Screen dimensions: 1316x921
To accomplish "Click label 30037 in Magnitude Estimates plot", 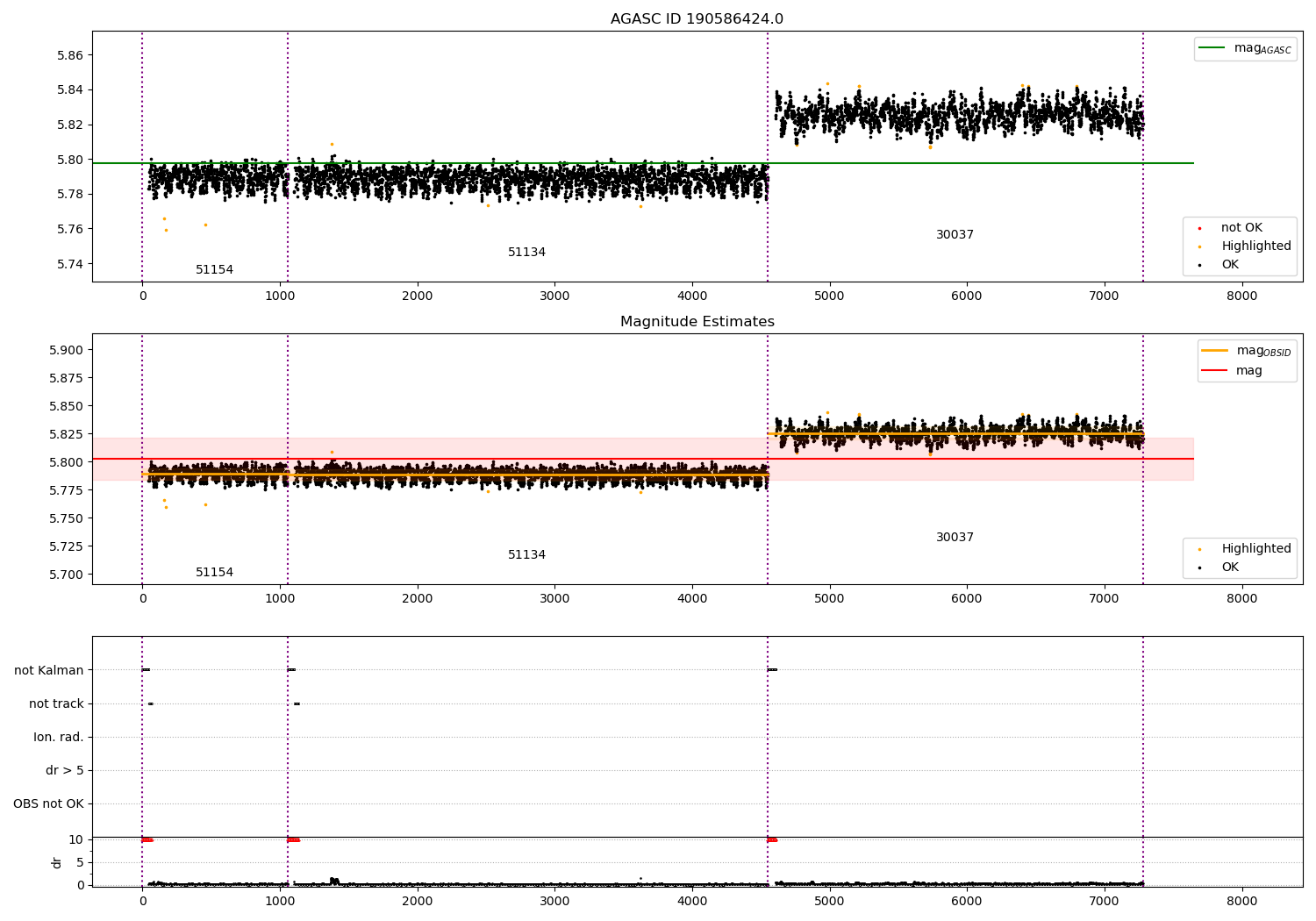I will [955, 538].
